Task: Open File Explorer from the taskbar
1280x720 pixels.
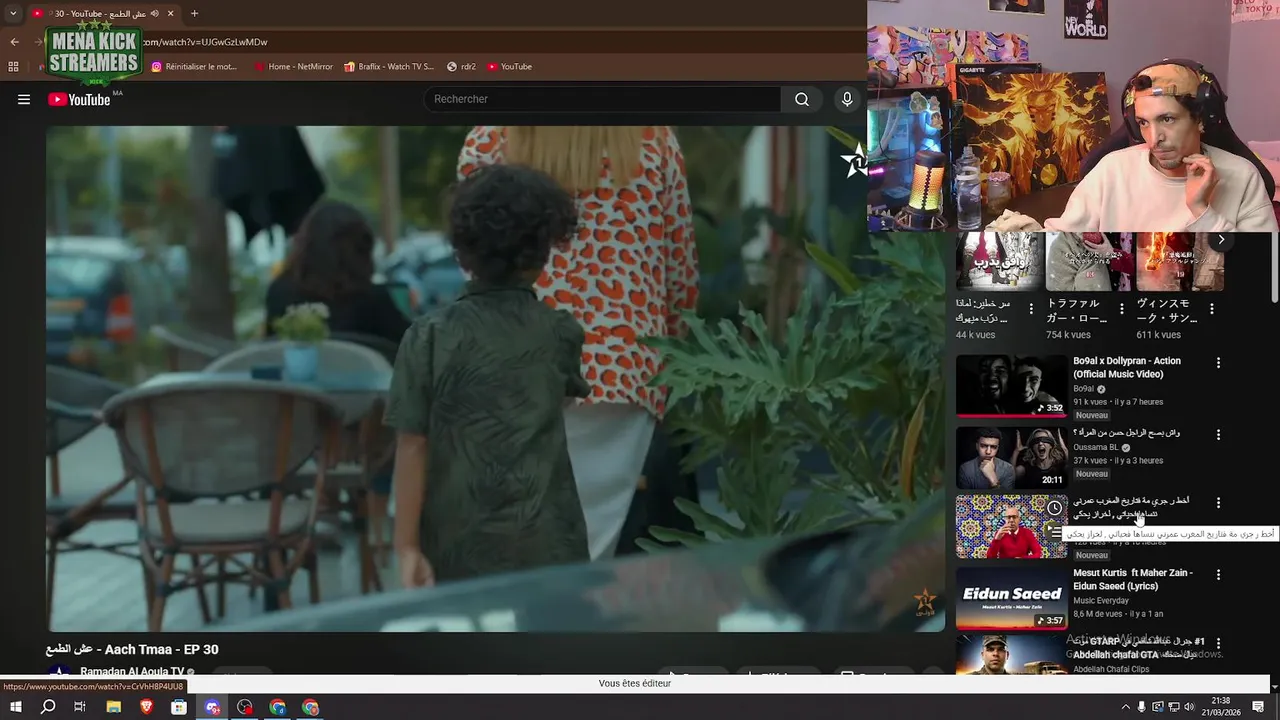Action: 114,707
